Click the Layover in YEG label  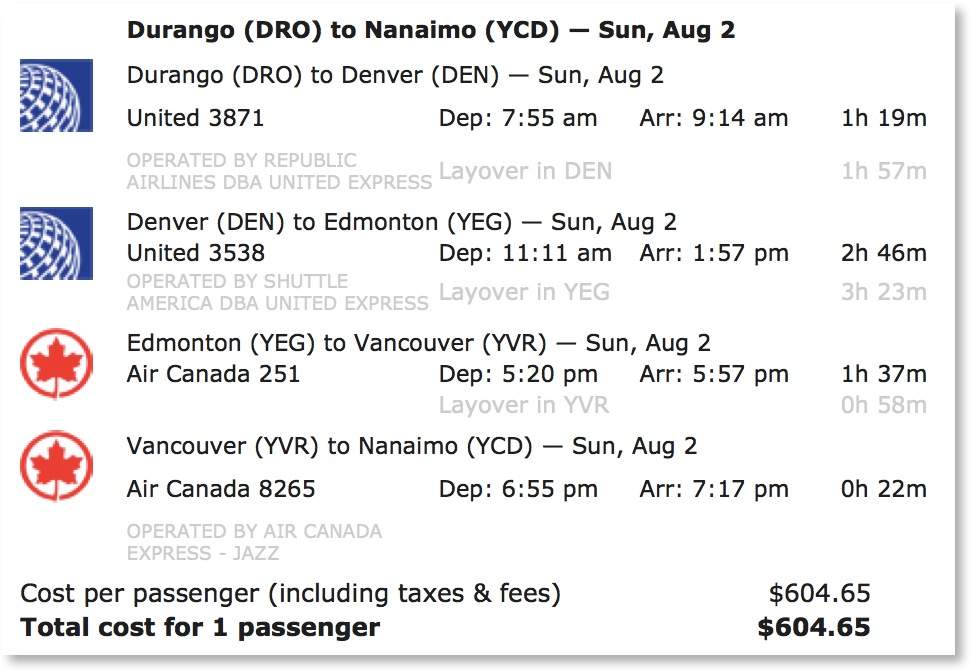tap(524, 292)
